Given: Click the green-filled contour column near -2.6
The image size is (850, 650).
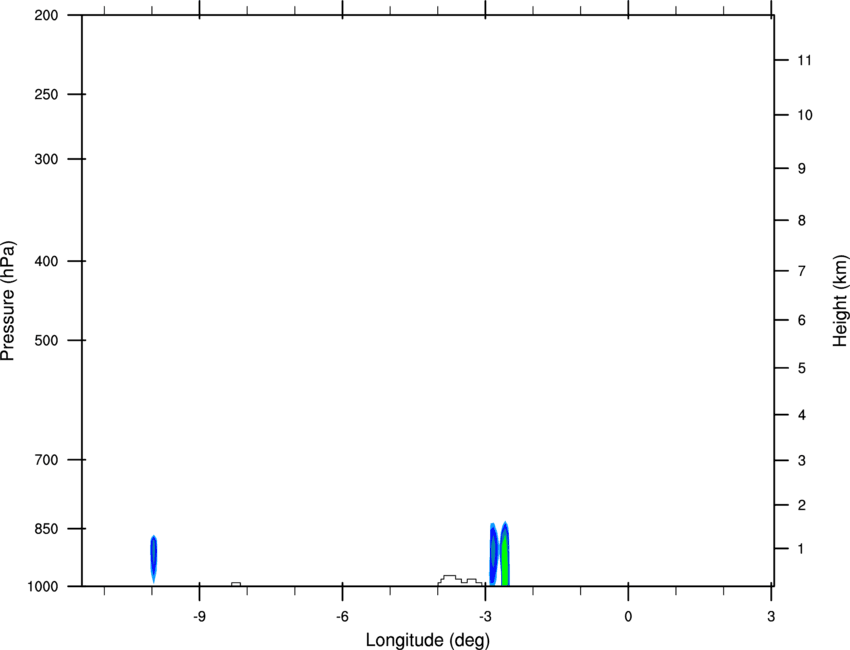Looking at the screenshot, I should [x=505, y=554].
